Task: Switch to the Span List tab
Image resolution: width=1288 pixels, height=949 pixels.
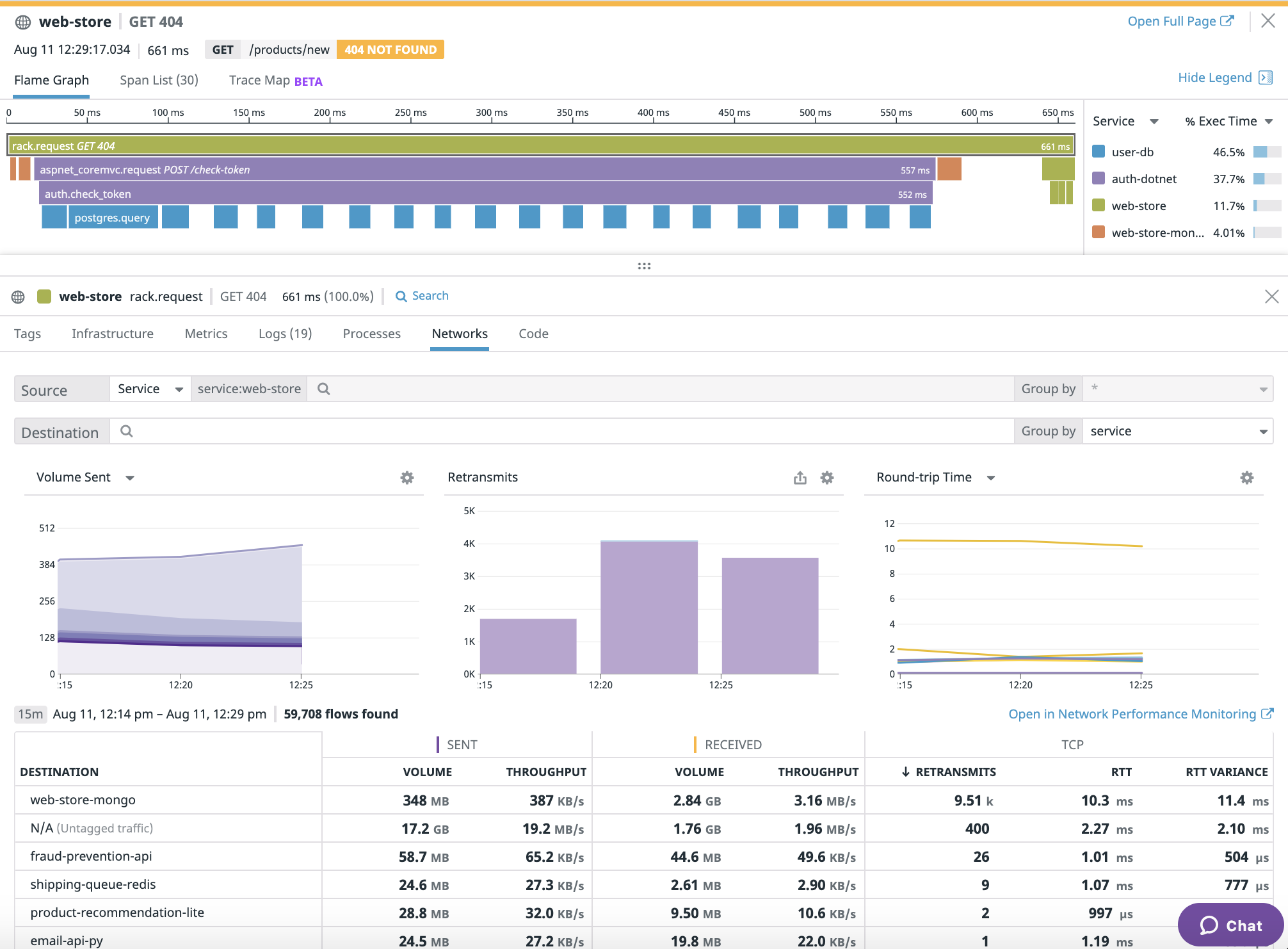Action: (x=159, y=80)
